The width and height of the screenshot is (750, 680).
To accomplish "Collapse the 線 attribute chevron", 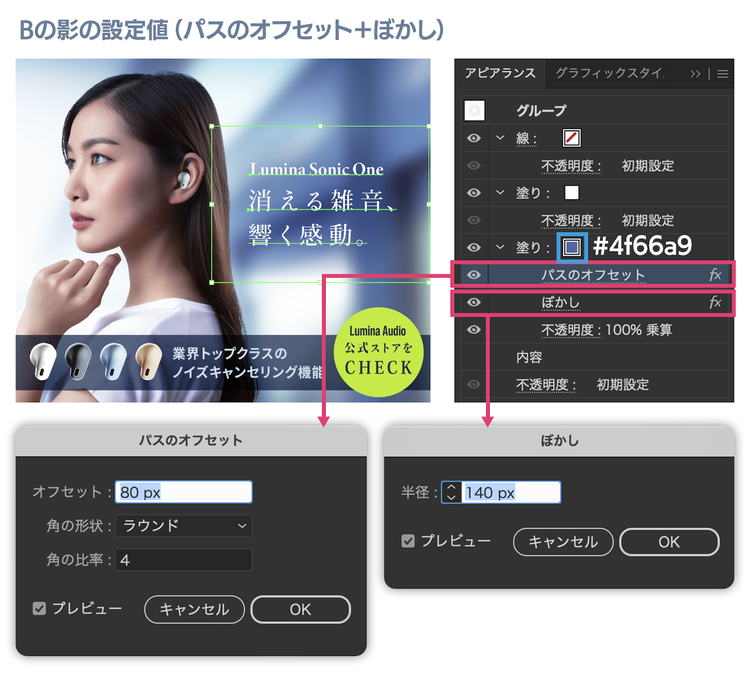I will (500, 138).
